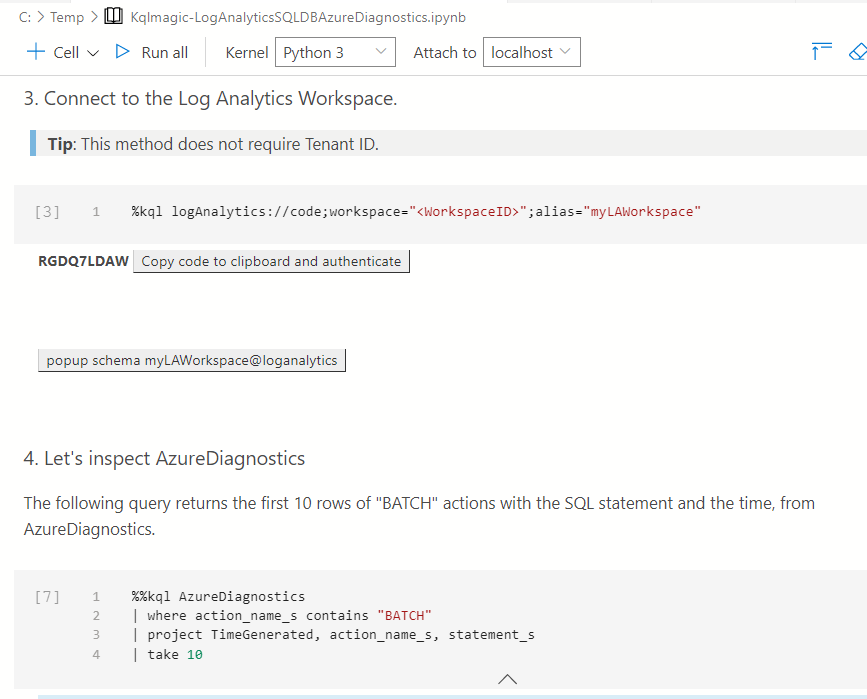Select the KqlMagic notebook filename breadcrumb
The width and height of the screenshot is (867, 699).
(298, 17)
